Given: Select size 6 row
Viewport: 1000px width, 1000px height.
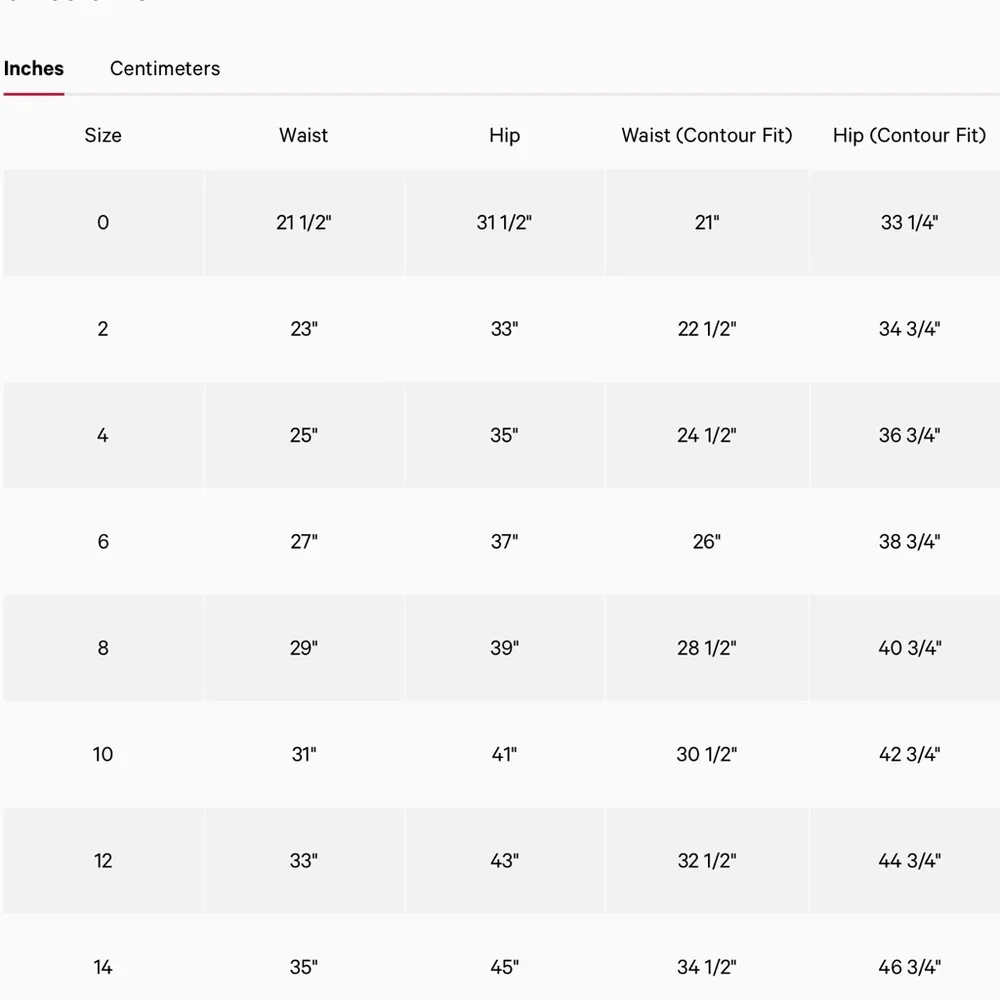Looking at the screenshot, I should (x=103, y=541).
